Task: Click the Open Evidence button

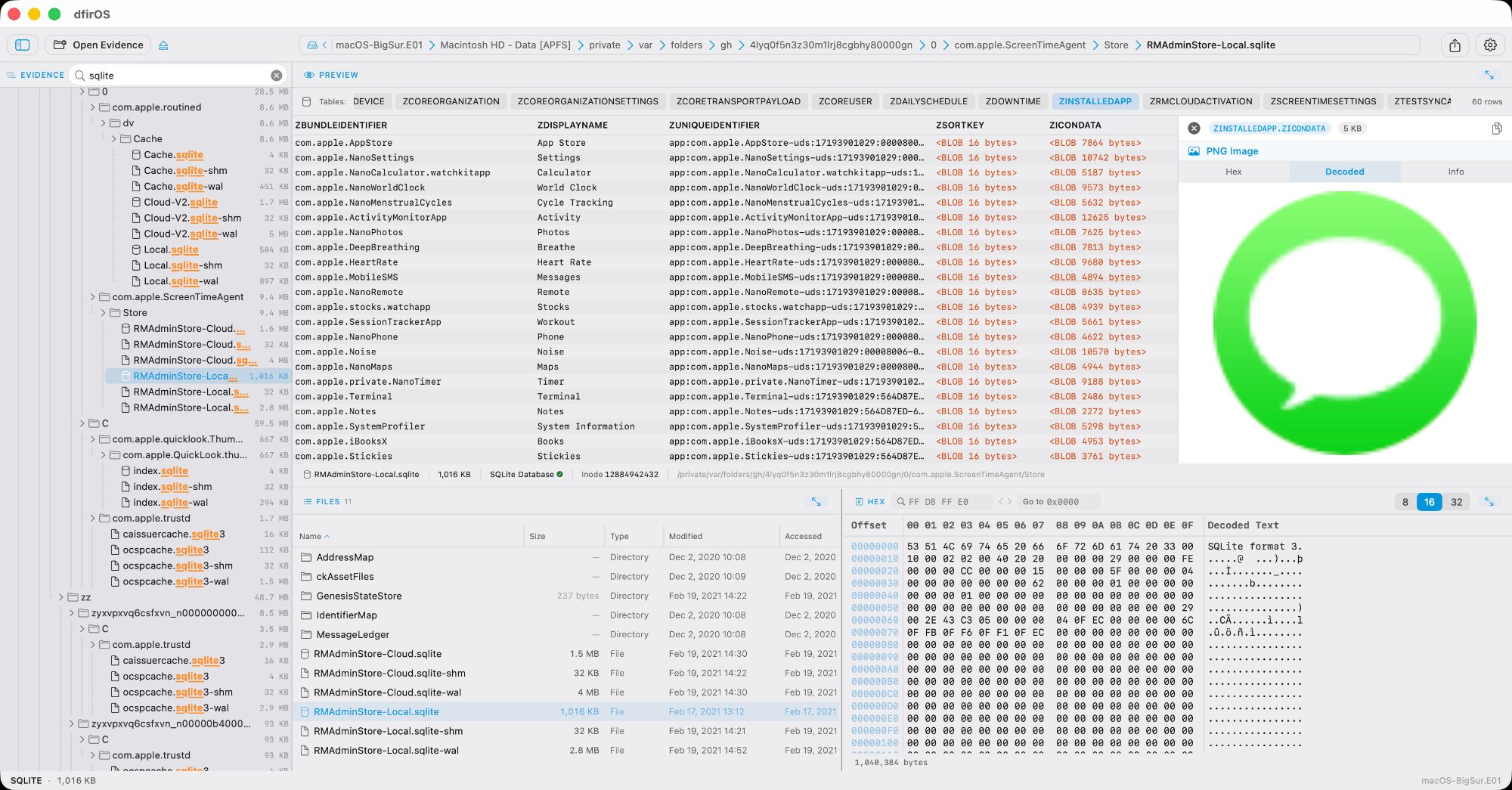Action: pos(98,45)
